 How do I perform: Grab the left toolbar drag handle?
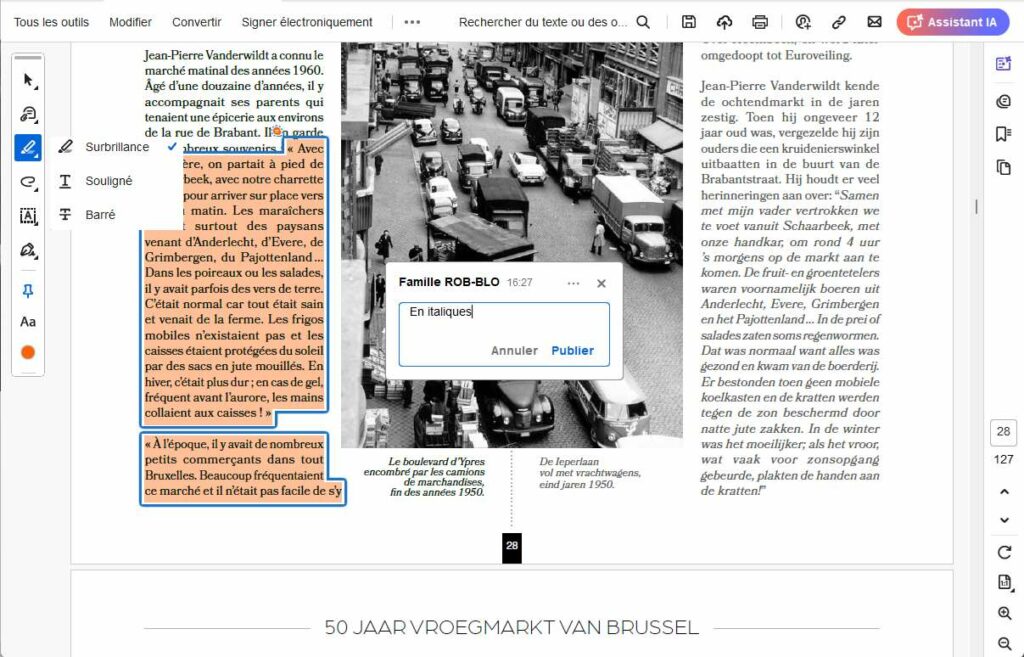pyautogui.click(x=28, y=57)
